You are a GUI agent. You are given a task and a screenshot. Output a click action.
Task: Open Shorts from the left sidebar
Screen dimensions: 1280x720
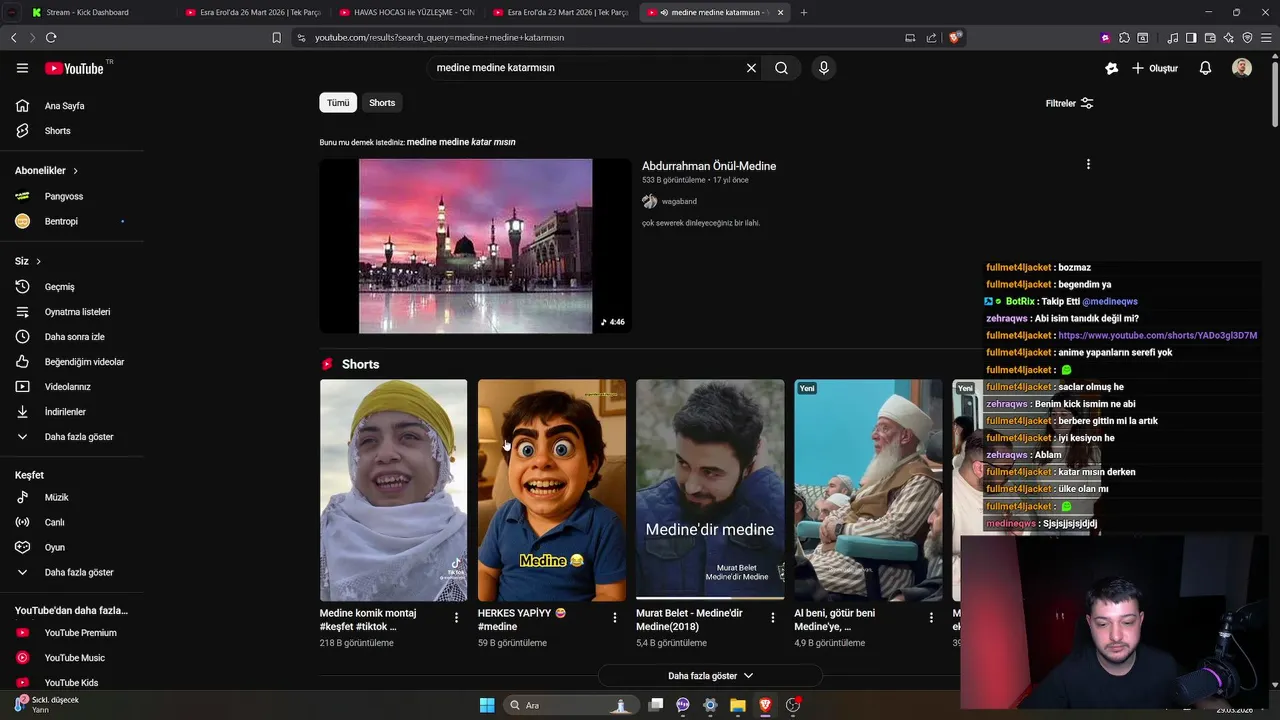pos(58,131)
